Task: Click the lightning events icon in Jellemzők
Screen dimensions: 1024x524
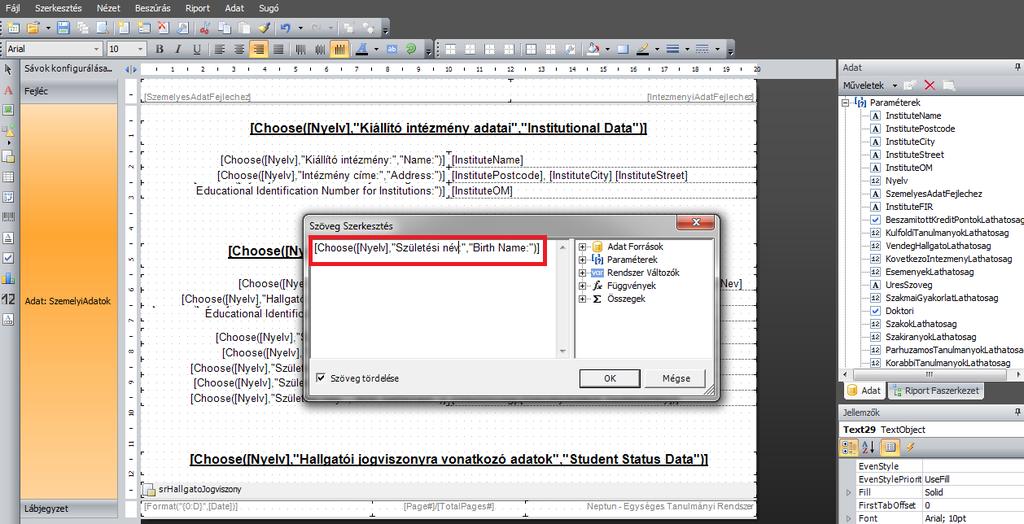Action: click(x=910, y=448)
